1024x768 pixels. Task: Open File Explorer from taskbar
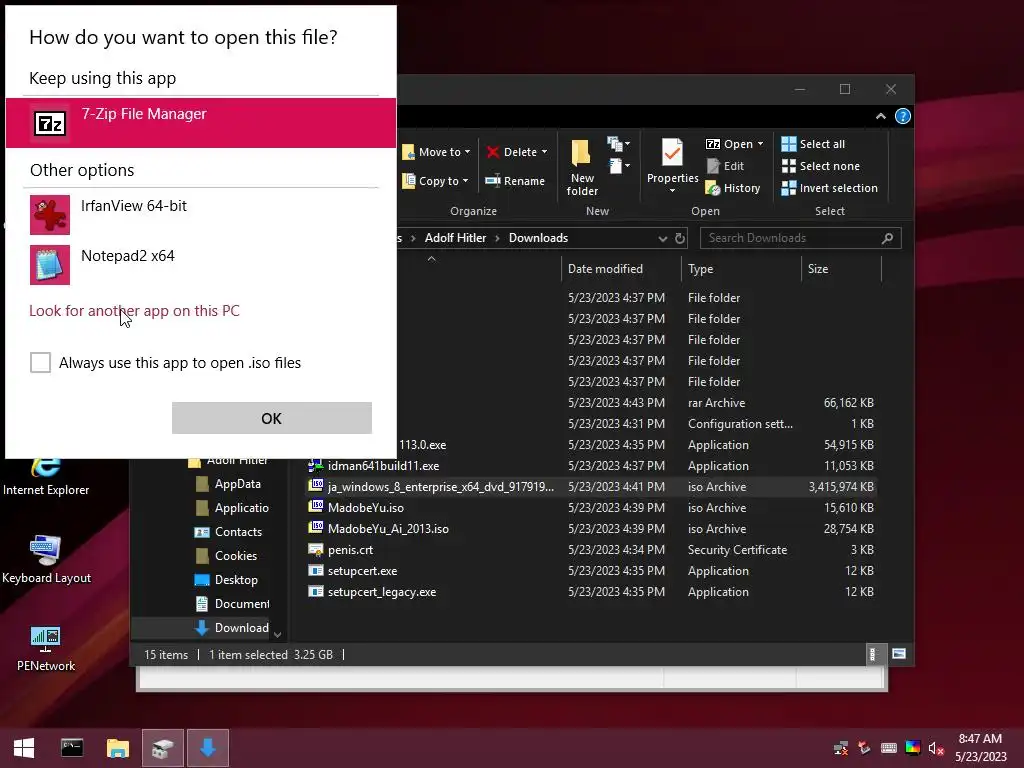click(x=118, y=748)
